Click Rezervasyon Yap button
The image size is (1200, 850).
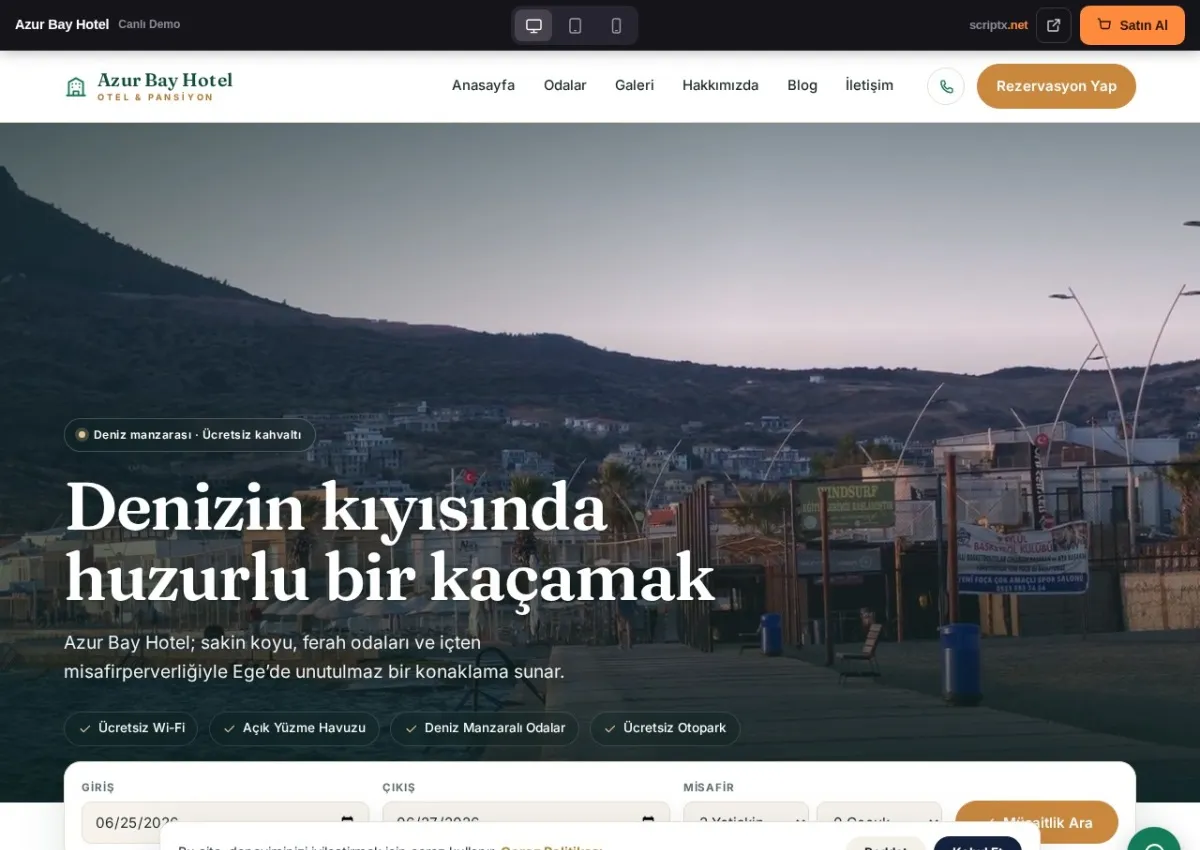point(1056,86)
